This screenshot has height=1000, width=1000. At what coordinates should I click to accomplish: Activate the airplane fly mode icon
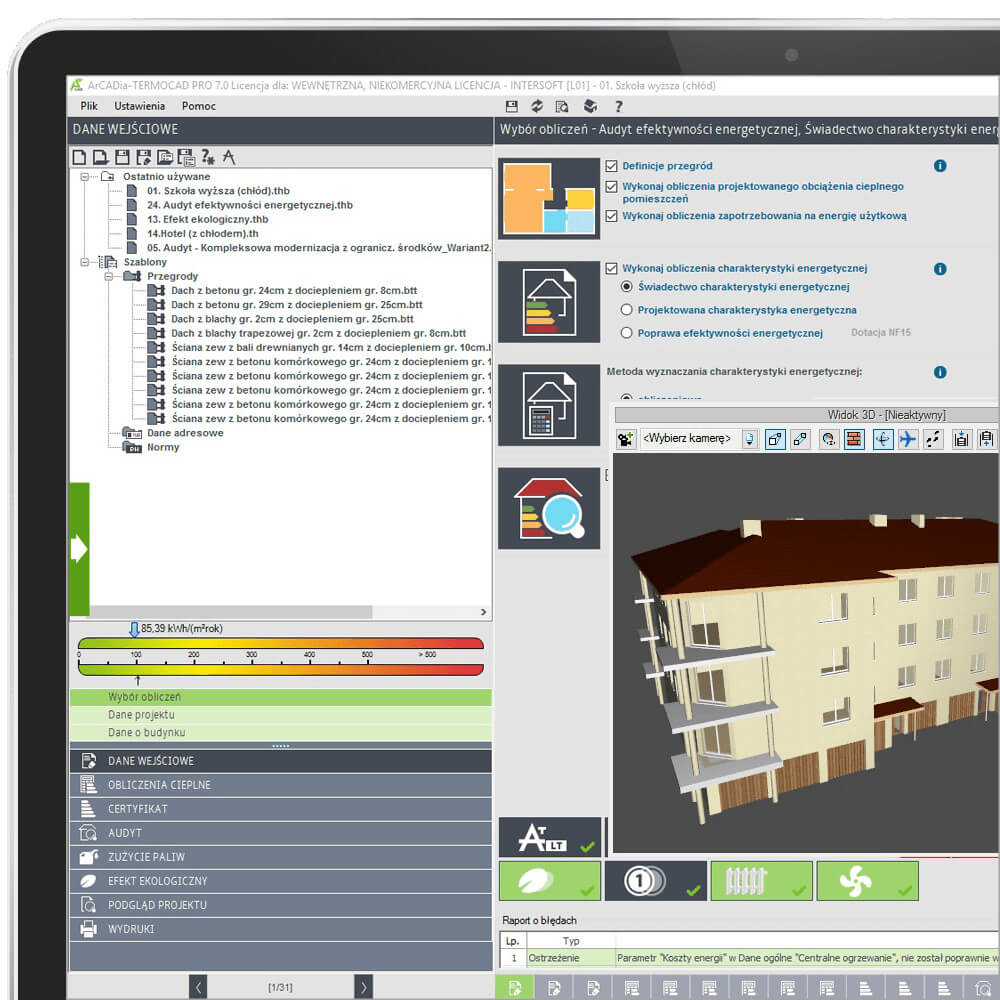point(908,439)
